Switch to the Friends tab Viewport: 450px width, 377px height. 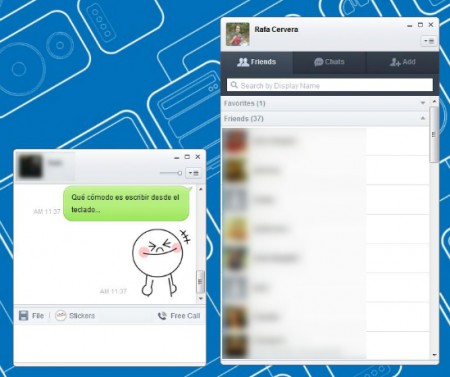[257, 62]
